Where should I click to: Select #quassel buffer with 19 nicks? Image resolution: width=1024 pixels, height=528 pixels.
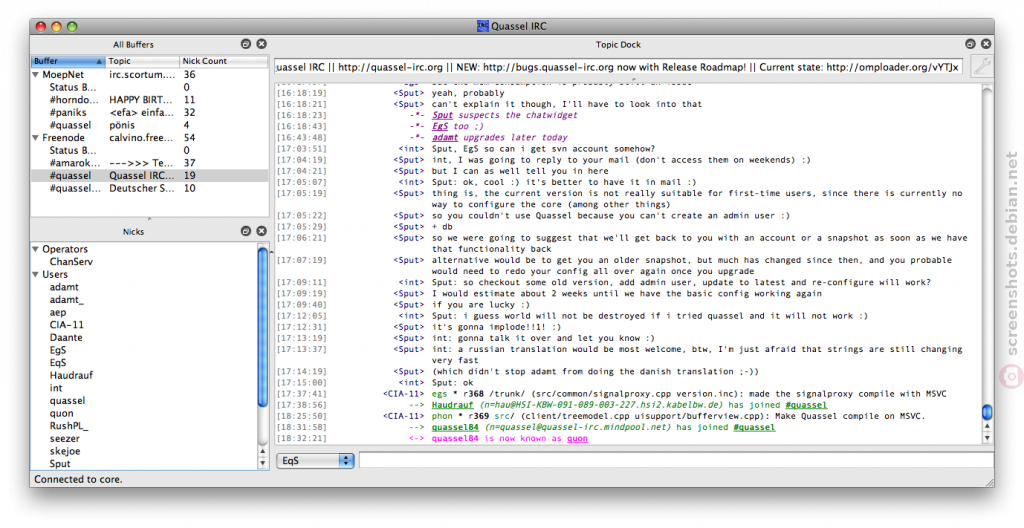(x=150, y=176)
